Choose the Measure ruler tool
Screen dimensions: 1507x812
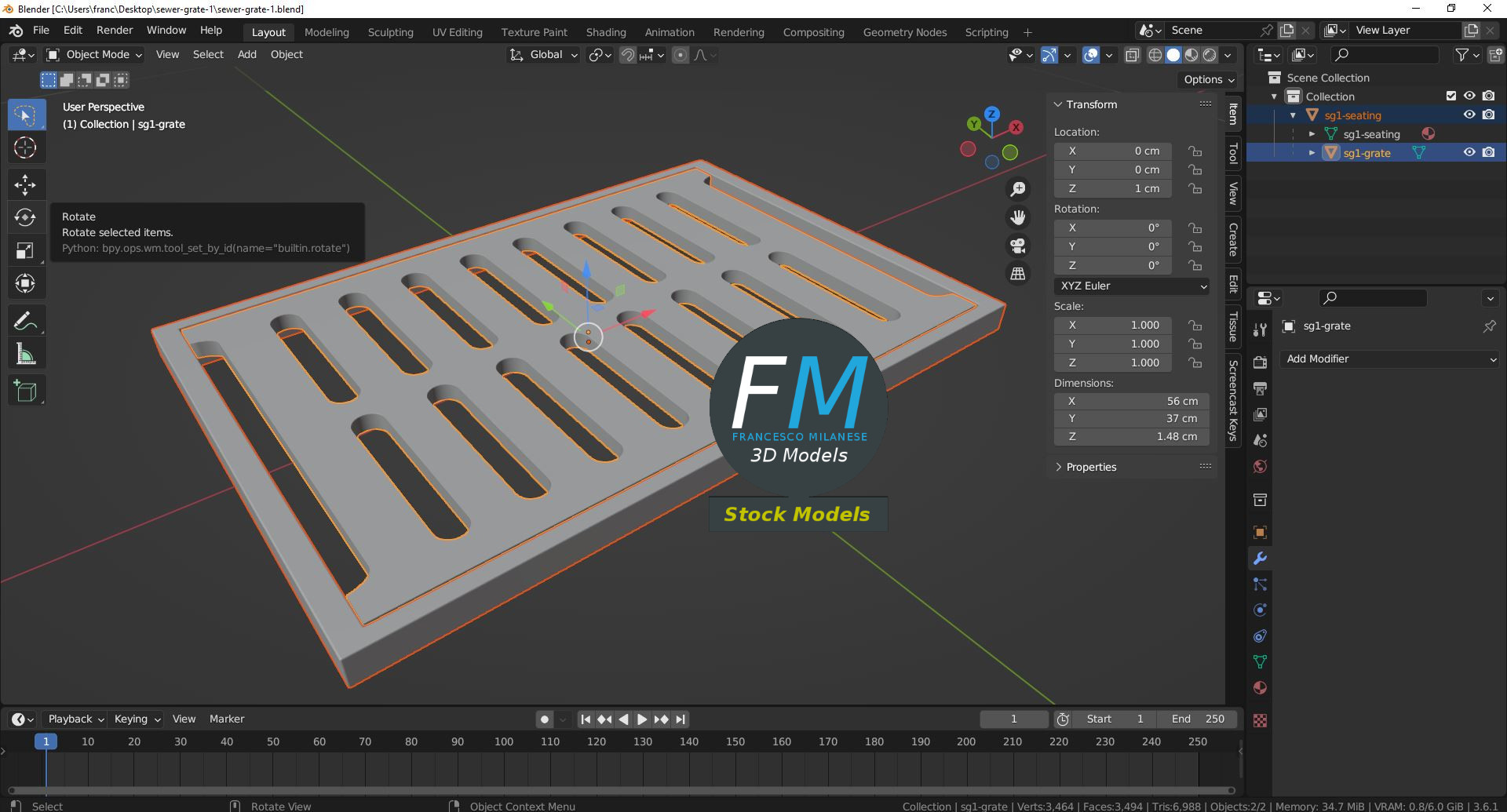tap(25, 354)
